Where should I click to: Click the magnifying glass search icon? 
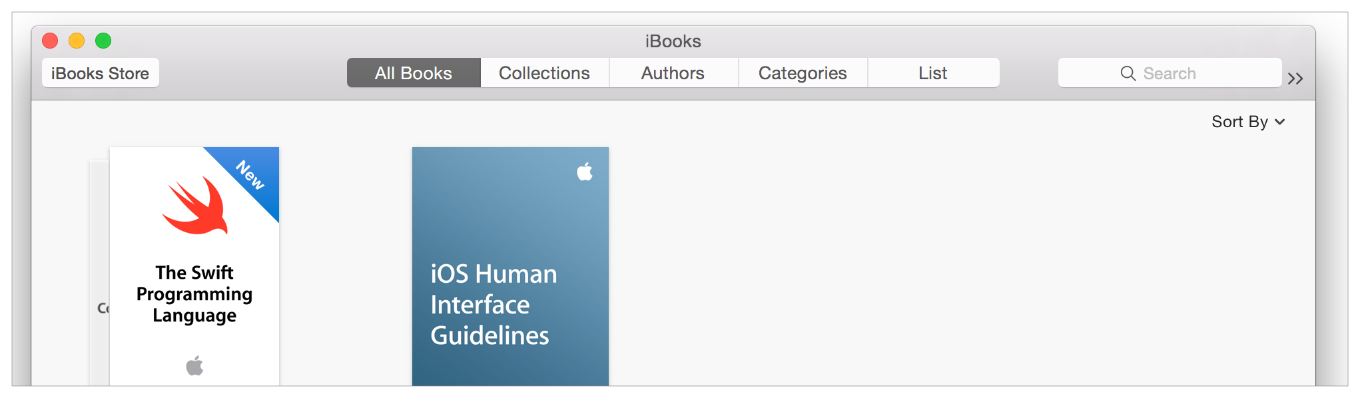(1128, 73)
